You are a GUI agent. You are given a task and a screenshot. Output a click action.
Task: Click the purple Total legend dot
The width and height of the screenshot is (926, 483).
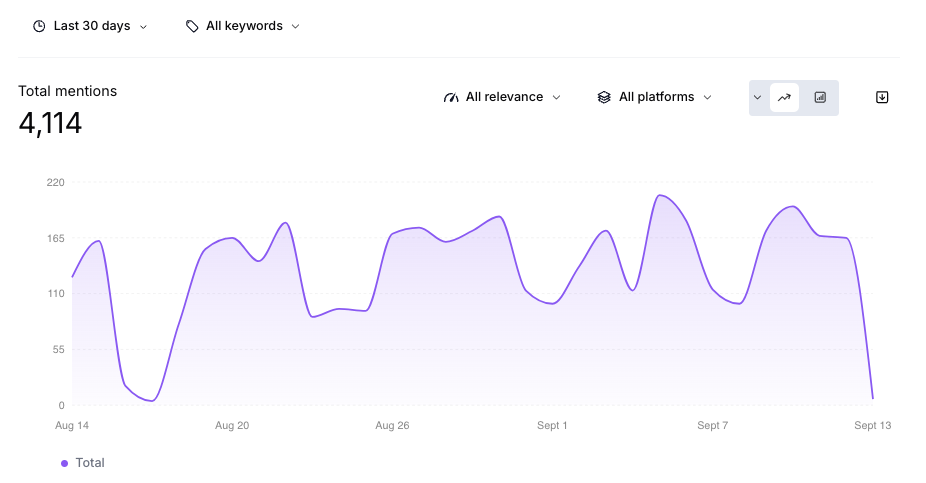(x=65, y=463)
